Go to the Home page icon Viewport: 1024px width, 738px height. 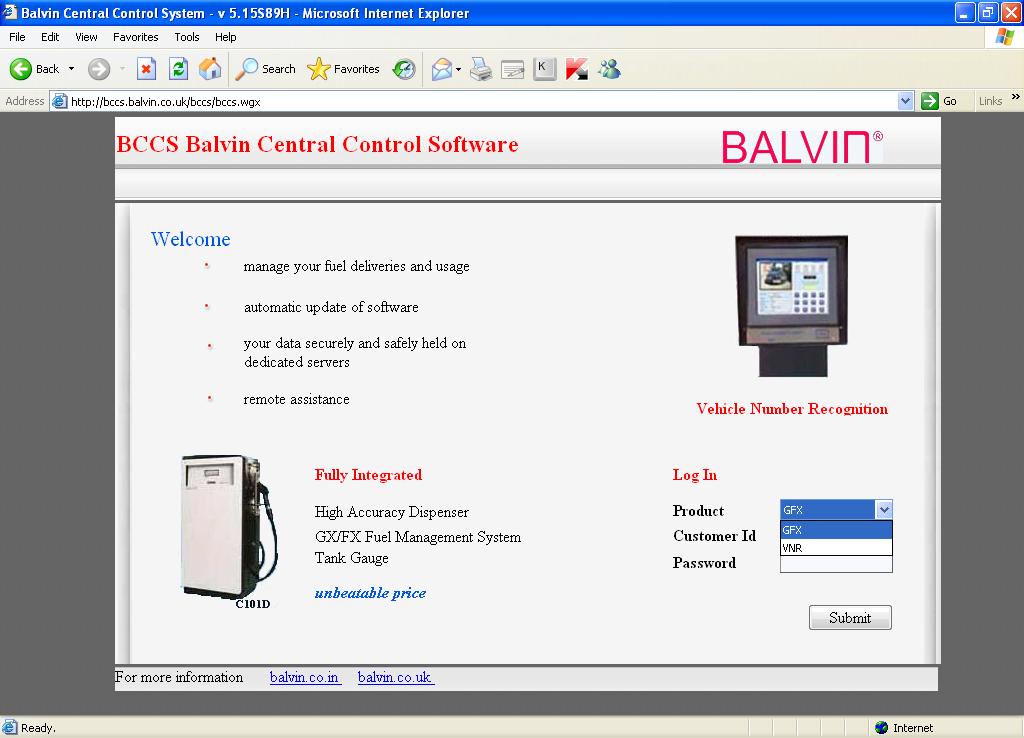point(210,69)
